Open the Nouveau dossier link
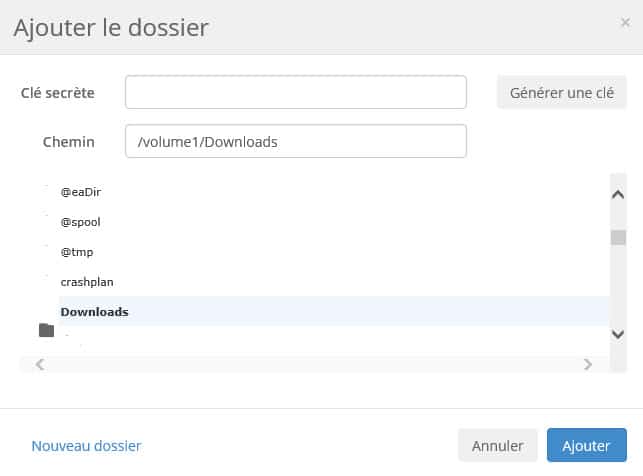Image resolution: width=643 pixels, height=476 pixels. click(x=86, y=446)
